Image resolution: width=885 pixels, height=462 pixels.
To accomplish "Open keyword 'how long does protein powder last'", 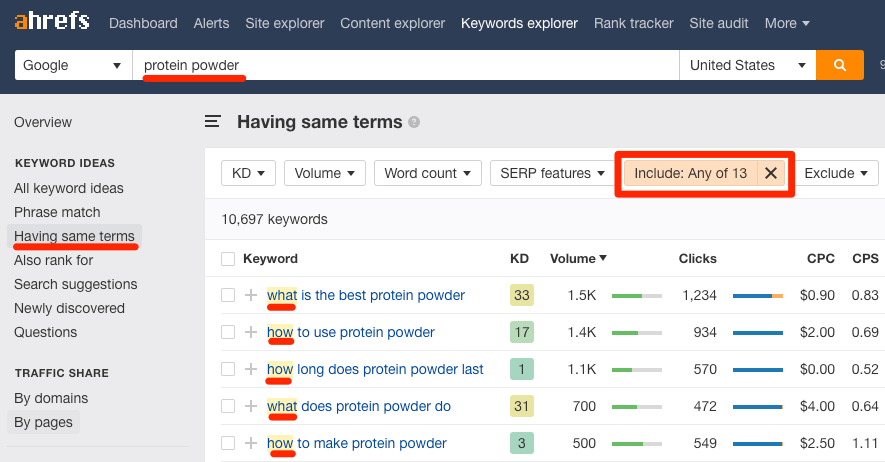I will point(375,369).
